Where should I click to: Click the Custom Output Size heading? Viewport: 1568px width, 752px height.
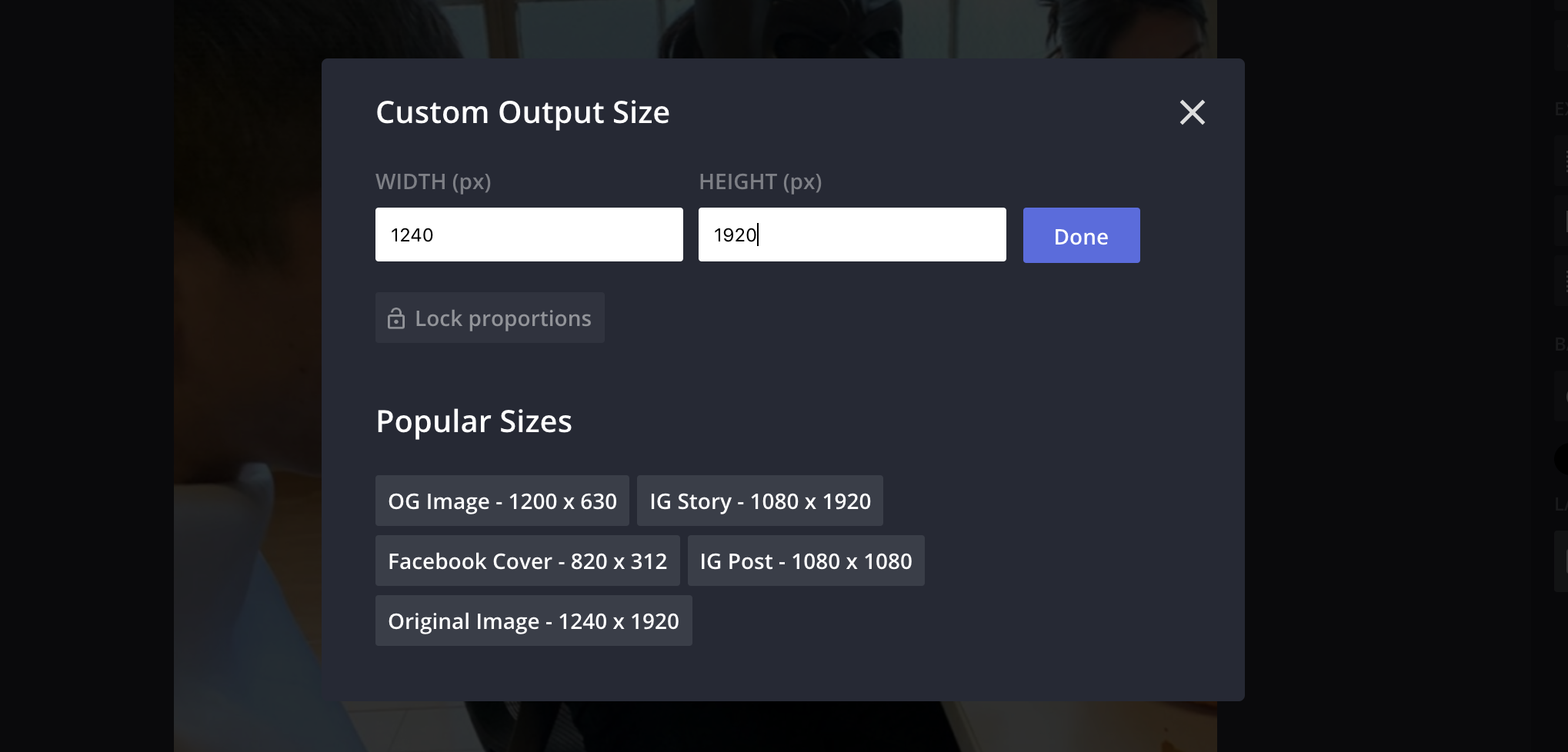coord(522,113)
